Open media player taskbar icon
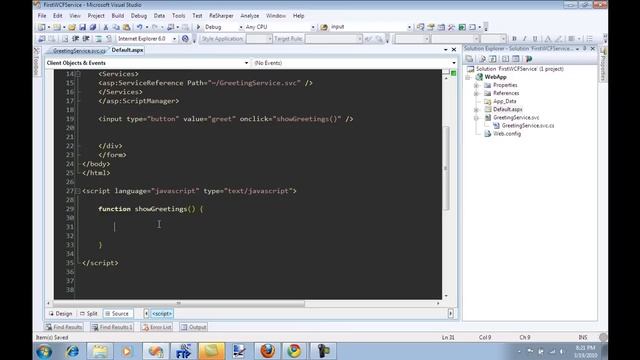This screenshot has height=360, width=640. click(127, 351)
